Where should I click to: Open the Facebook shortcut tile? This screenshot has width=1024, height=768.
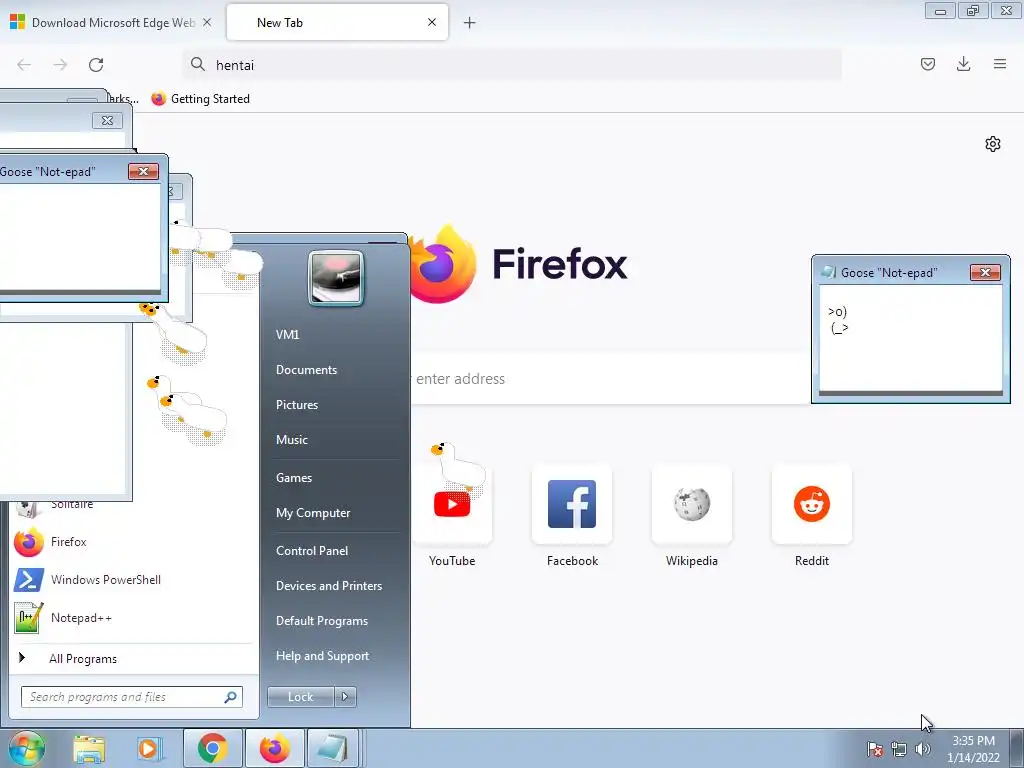(572, 516)
